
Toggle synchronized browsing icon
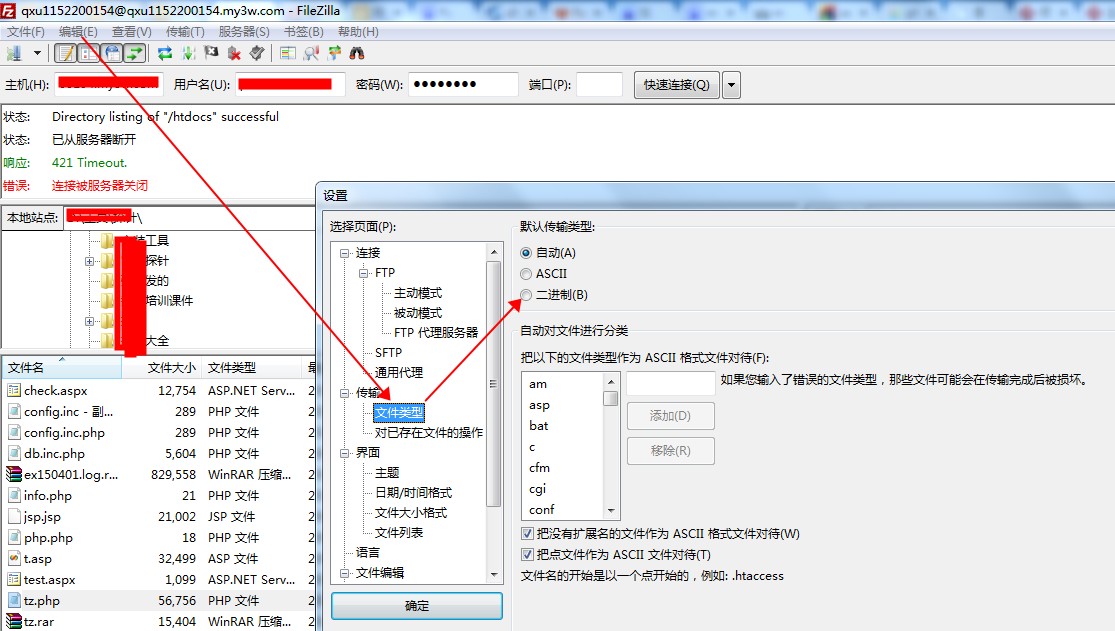click(x=334, y=53)
